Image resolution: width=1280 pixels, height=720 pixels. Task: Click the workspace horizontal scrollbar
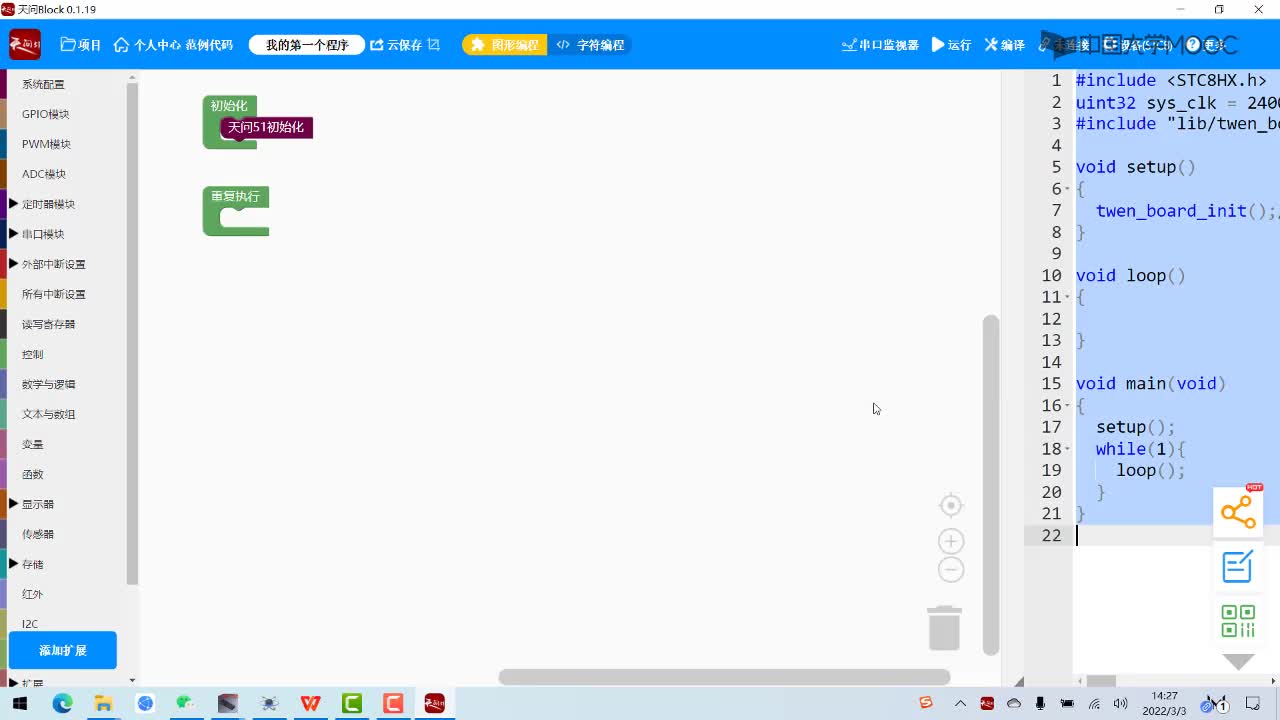click(x=724, y=677)
